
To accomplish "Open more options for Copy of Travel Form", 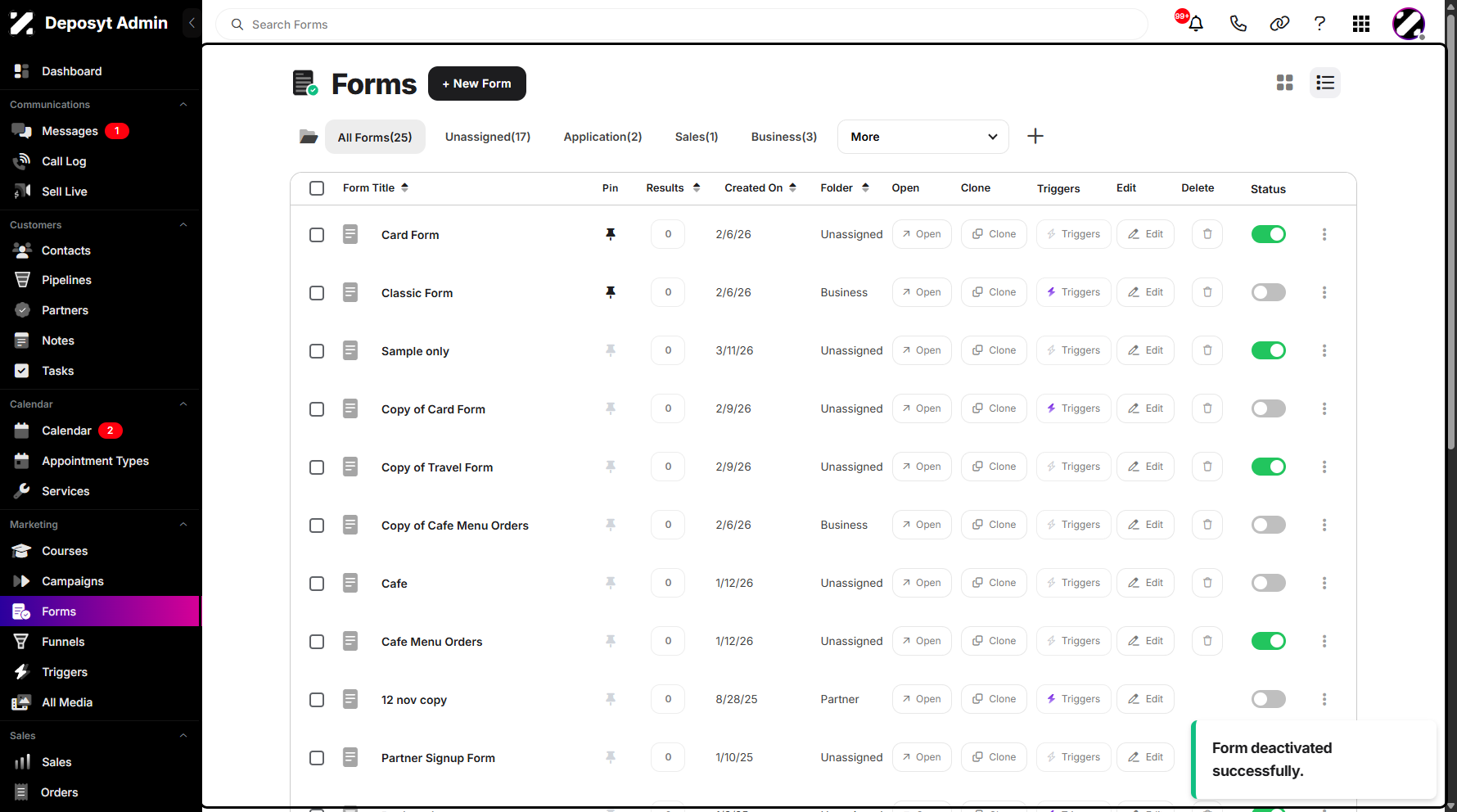I will 1324,467.
